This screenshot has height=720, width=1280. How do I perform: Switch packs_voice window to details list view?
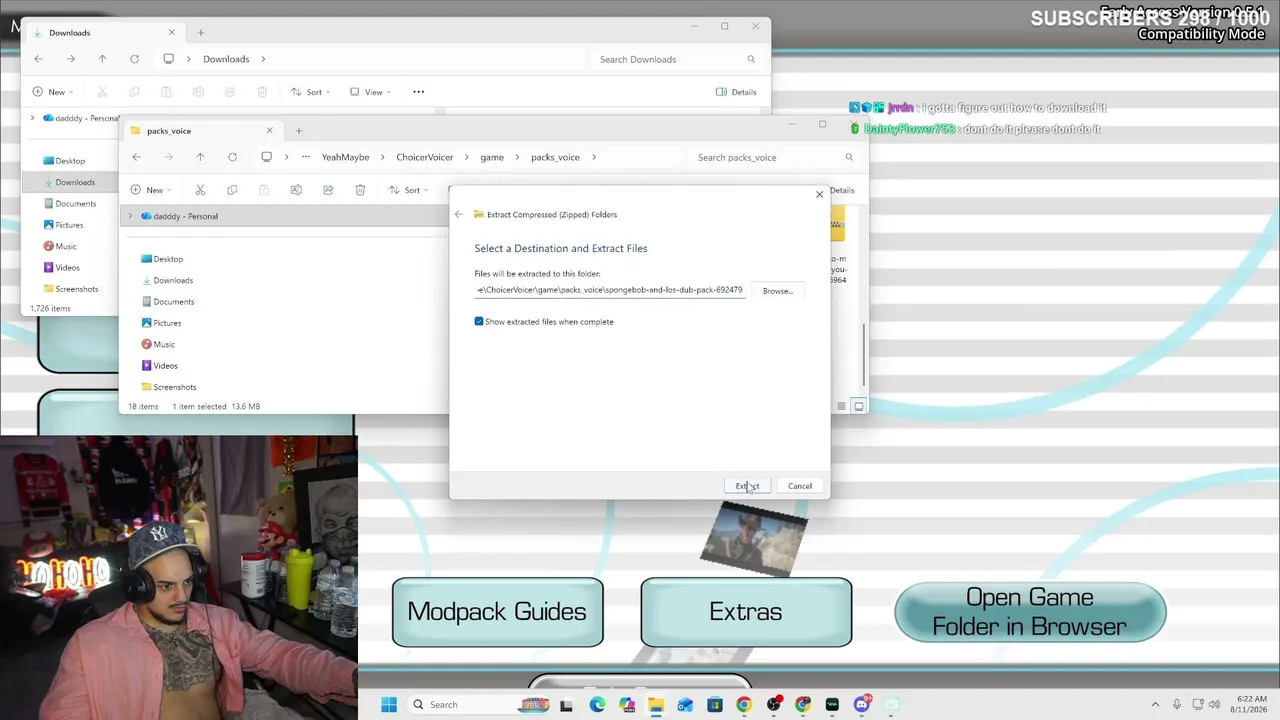[841, 406]
